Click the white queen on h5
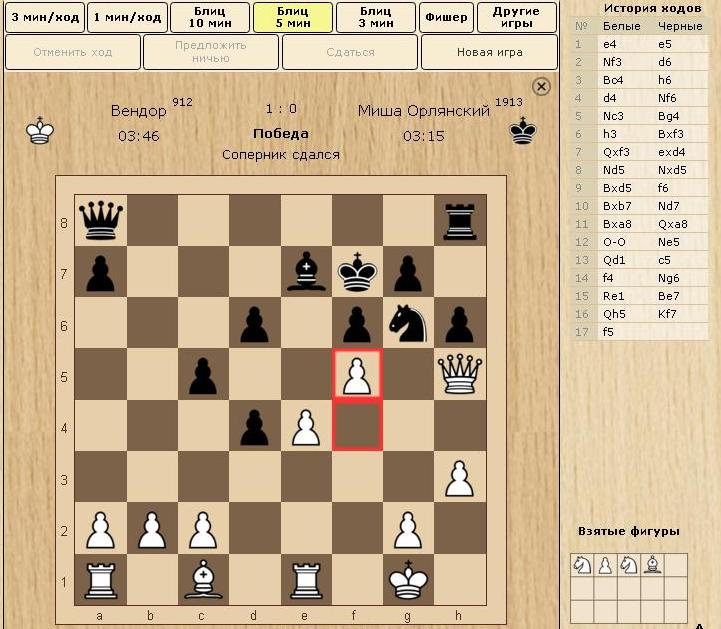The image size is (721, 629). pos(459,374)
